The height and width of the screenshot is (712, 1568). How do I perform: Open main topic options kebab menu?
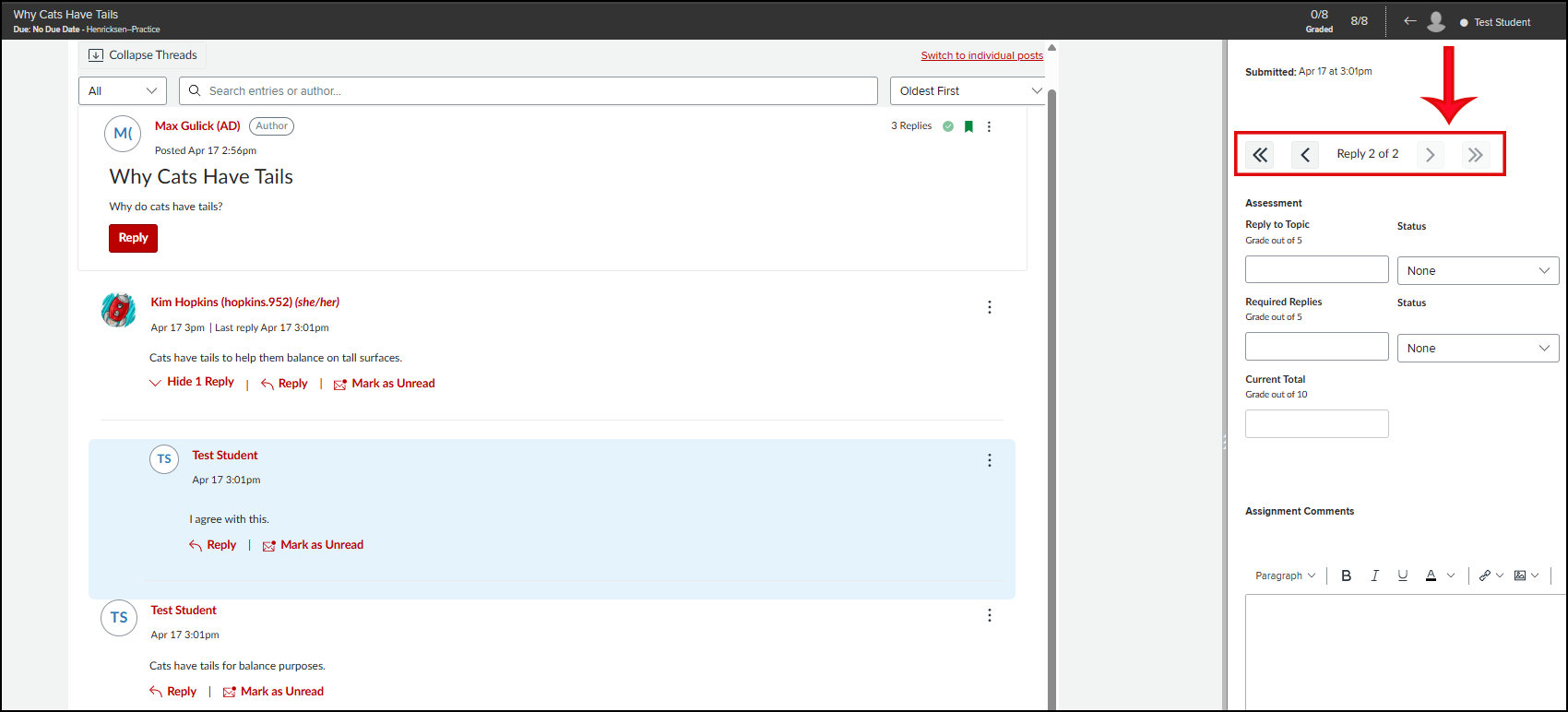click(x=989, y=126)
